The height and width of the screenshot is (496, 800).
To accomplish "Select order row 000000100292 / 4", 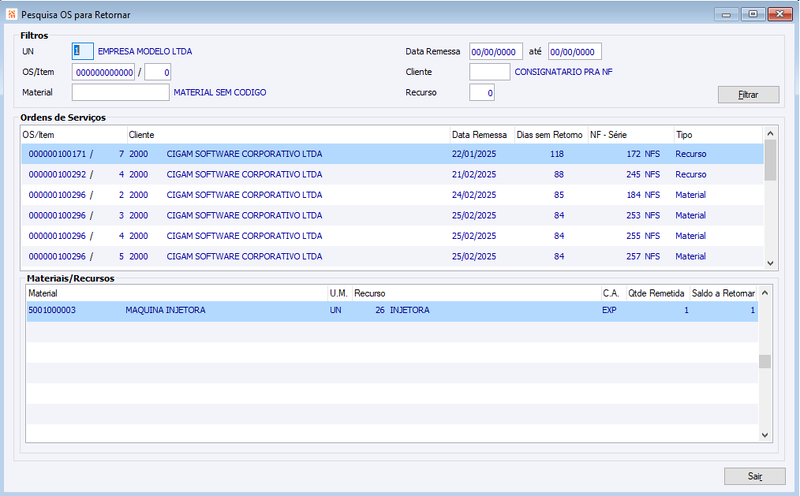I will pyautogui.click(x=392, y=175).
